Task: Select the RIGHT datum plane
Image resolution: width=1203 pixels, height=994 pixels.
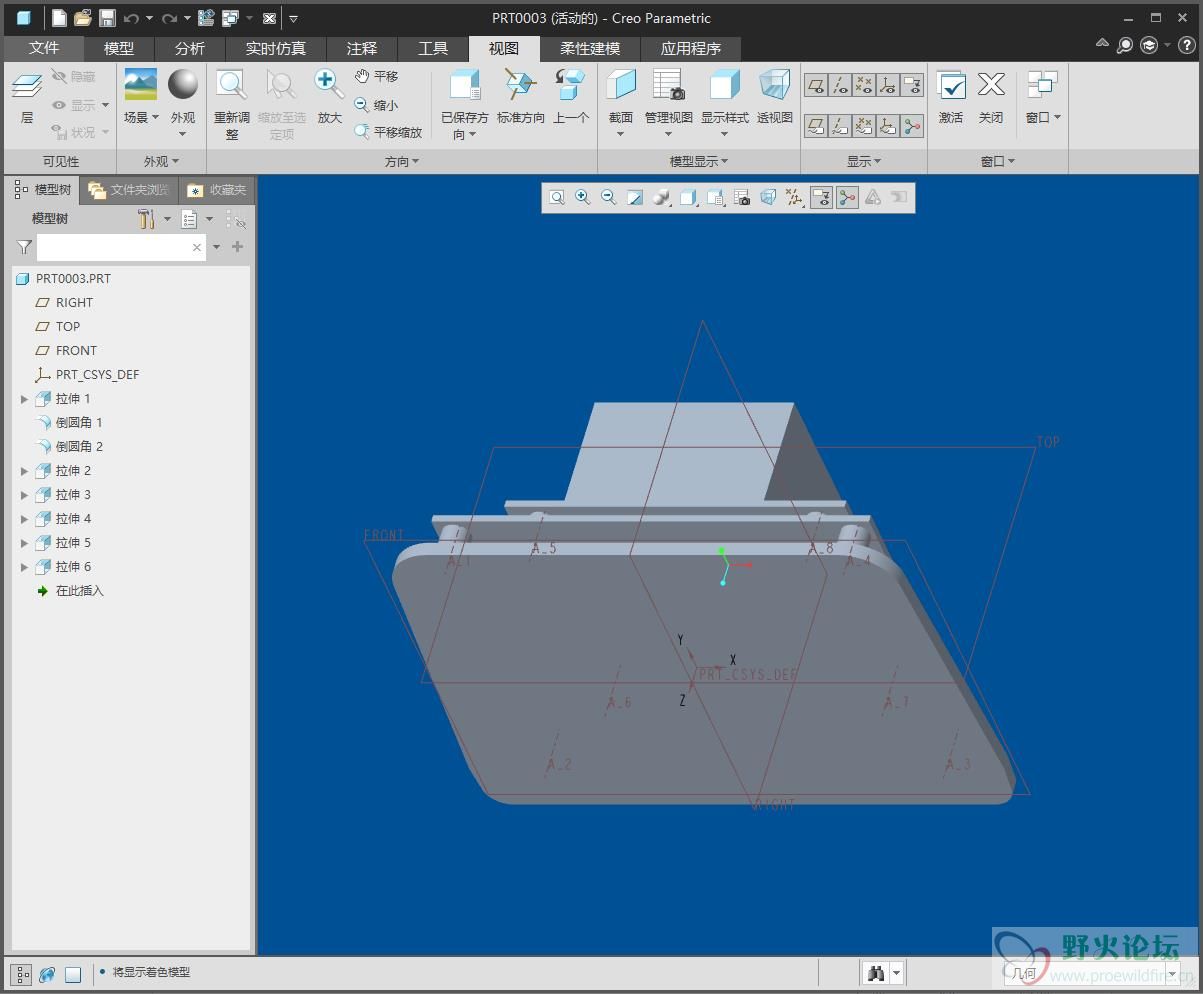Action: click(x=74, y=303)
